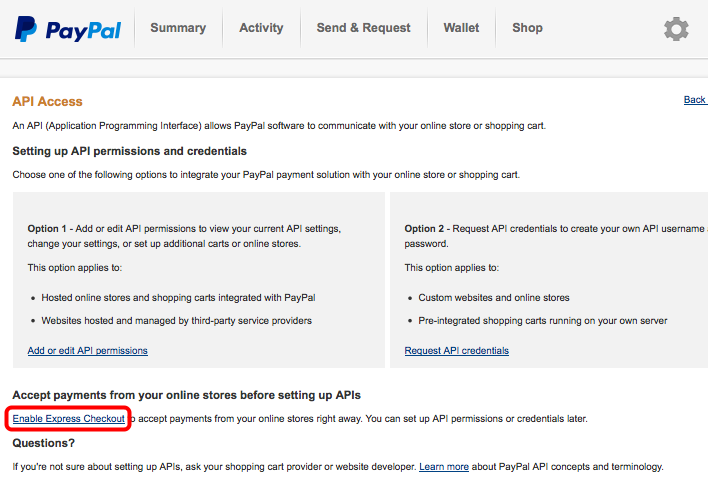
Task: Click the Back link
Action: pos(695,100)
